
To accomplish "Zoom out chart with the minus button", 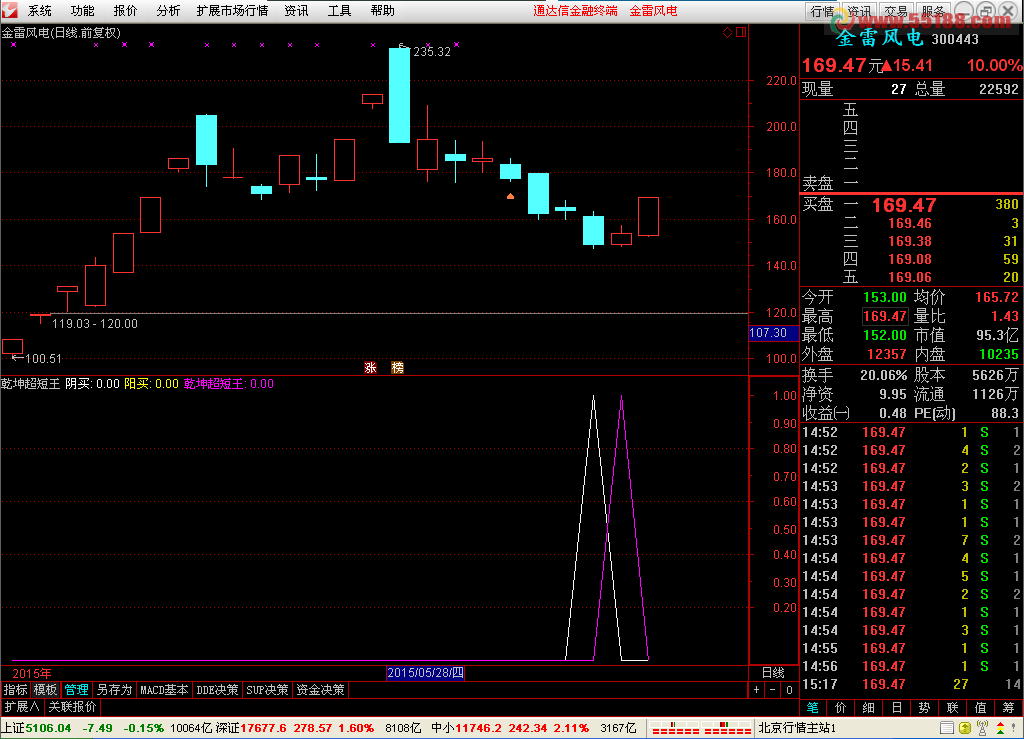I will click(x=773, y=689).
